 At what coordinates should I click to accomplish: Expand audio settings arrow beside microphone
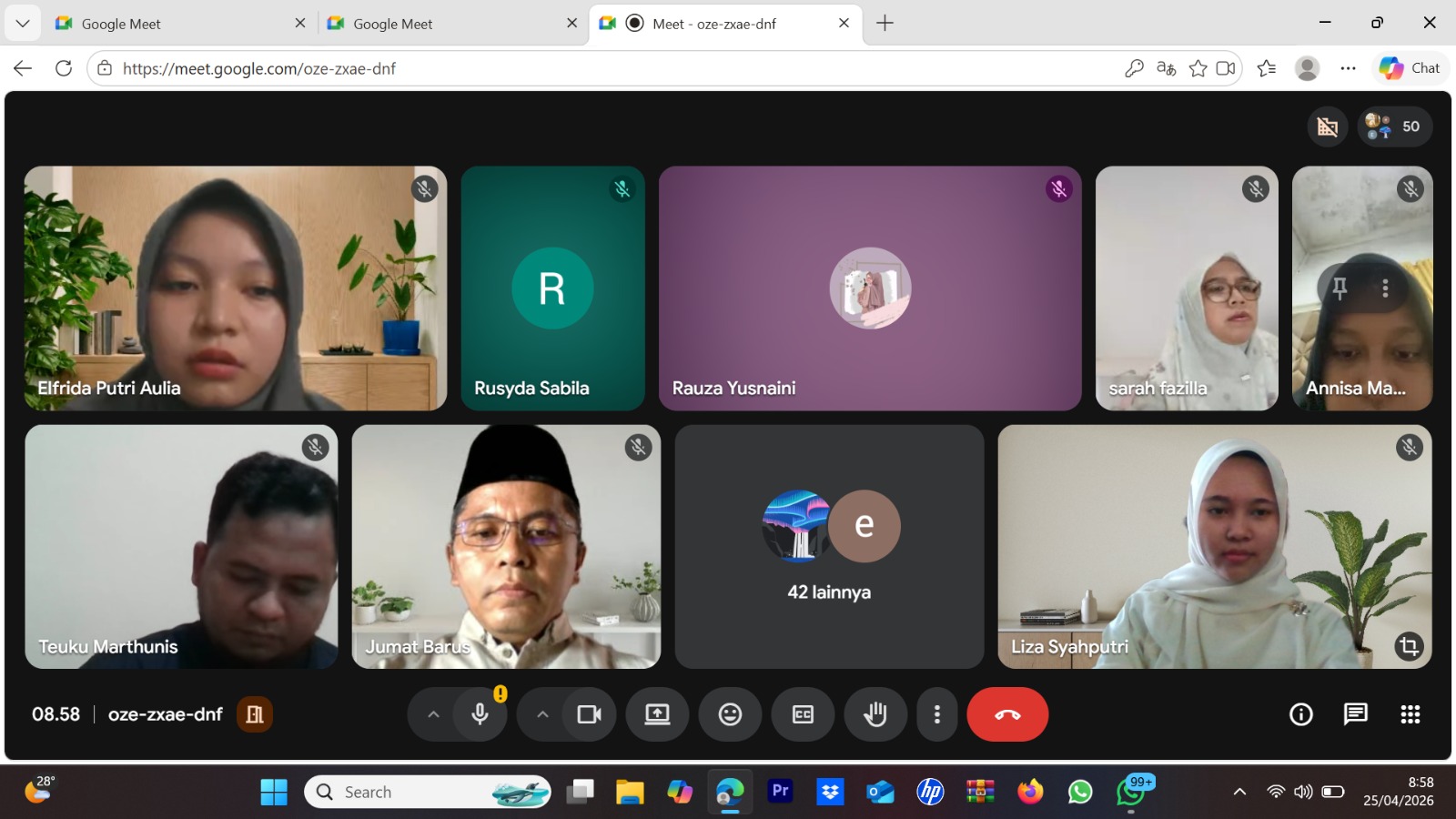click(x=434, y=714)
